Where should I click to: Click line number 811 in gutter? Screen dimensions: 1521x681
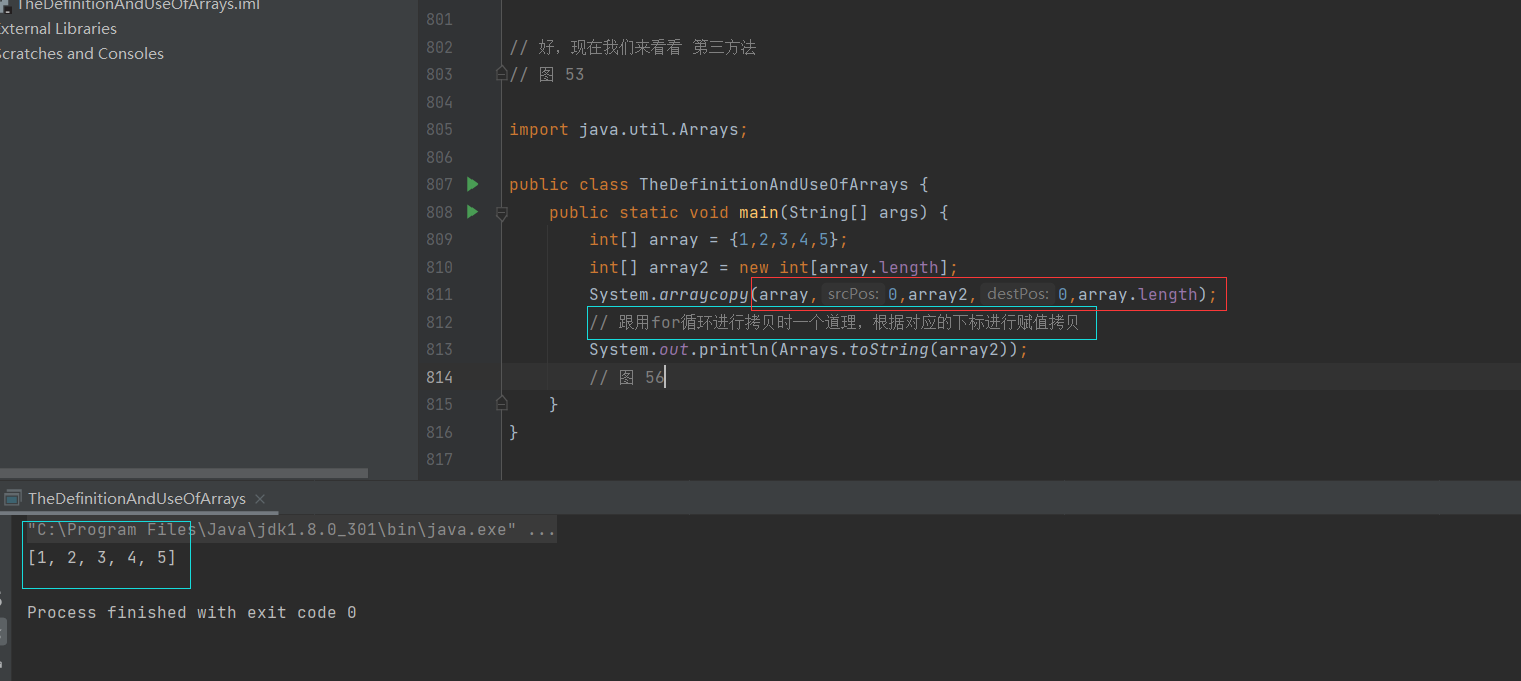point(439,294)
